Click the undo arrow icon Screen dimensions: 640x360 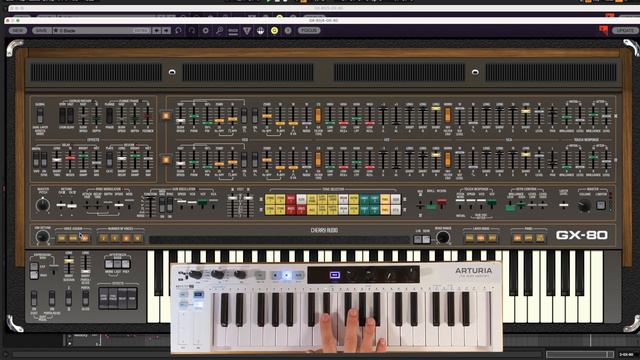point(178,31)
